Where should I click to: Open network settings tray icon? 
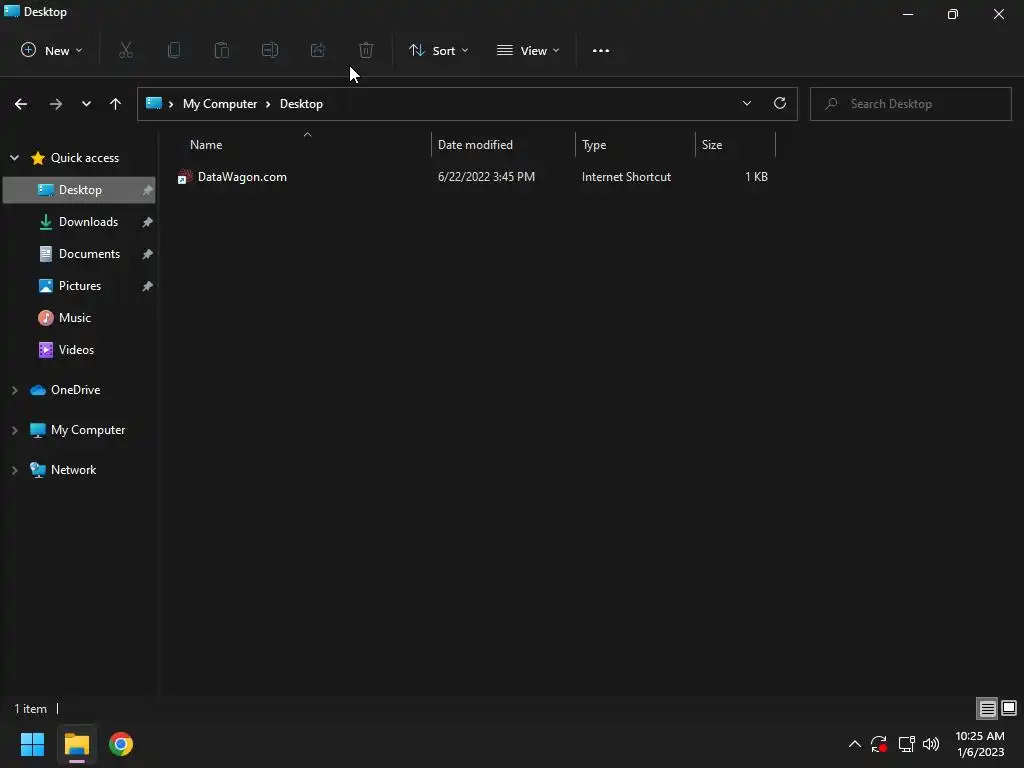tap(906, 744)
